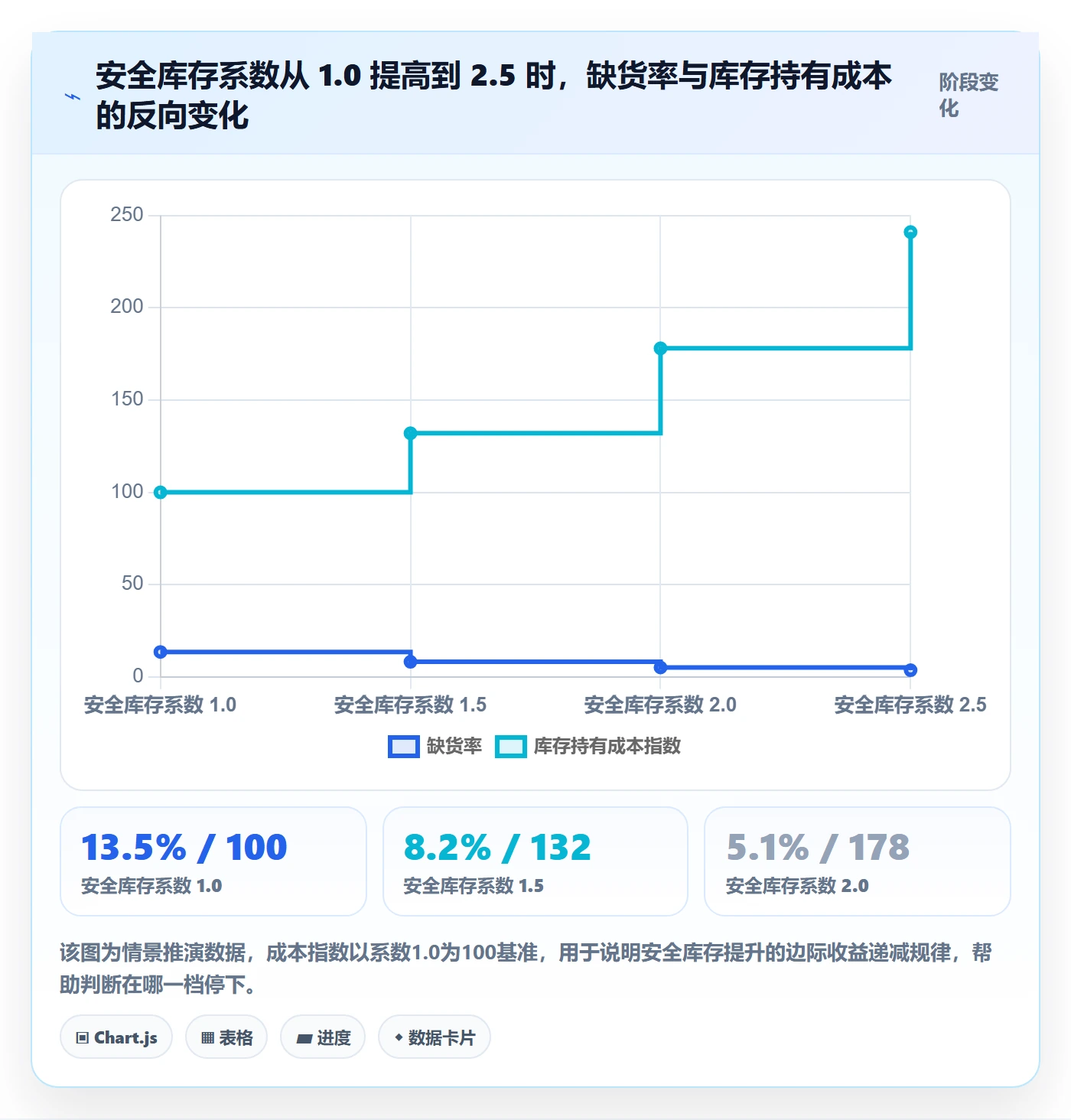The image size is (1071, 1120).
Task: Click the cost index point at 安全库存系数 1.5
Action: 410,433
